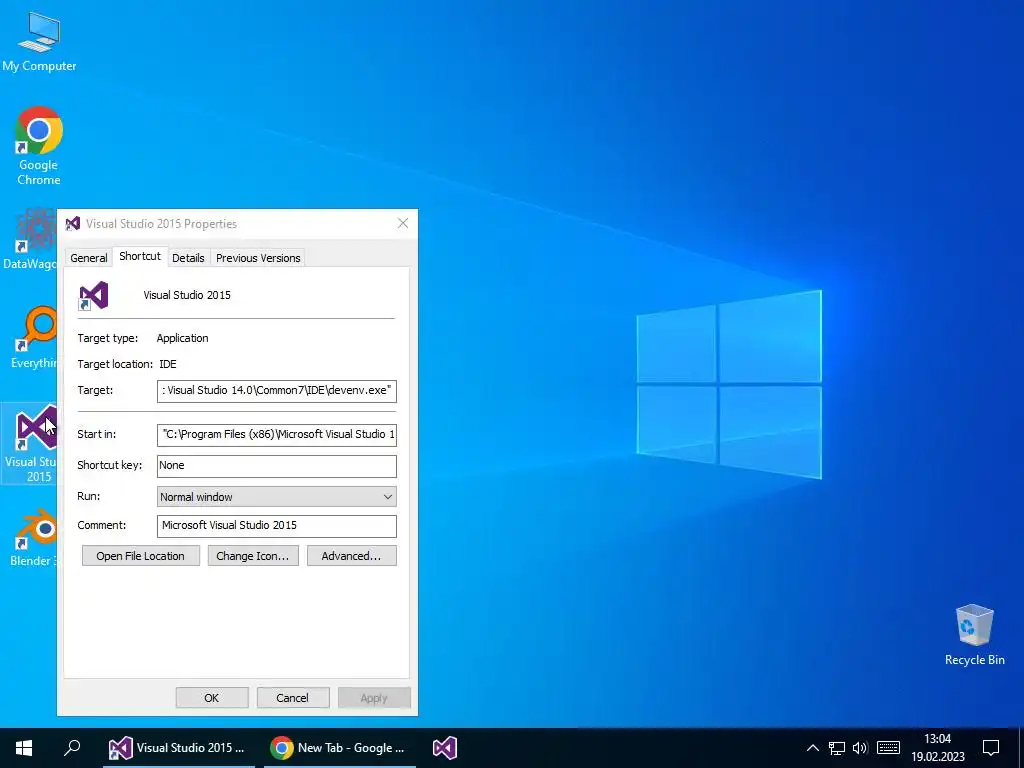Image resolution: width=1024 pixels, height=768 pixels.
Task: Select the DataWagon desktop shortcut
Action: click(29, 238)
